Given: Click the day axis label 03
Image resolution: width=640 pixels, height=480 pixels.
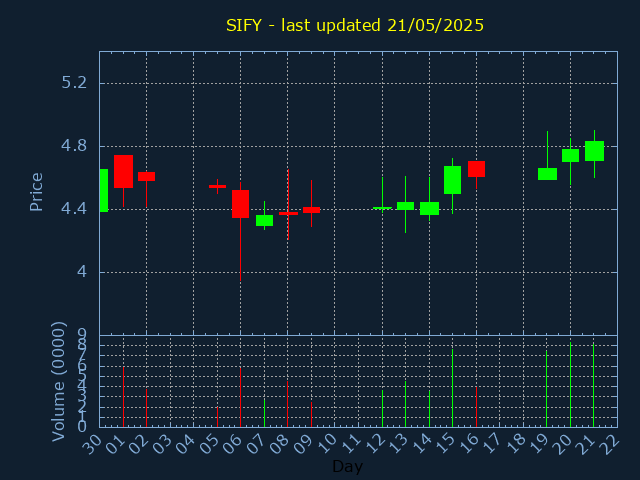Looking at the screenshot, I should tap(162, 443).
